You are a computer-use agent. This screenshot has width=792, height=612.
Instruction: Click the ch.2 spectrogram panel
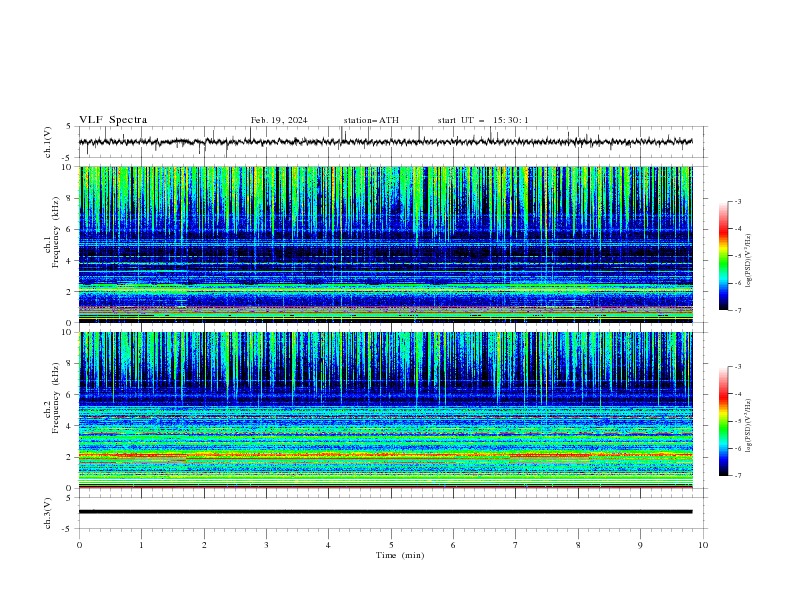pos(385,410)
